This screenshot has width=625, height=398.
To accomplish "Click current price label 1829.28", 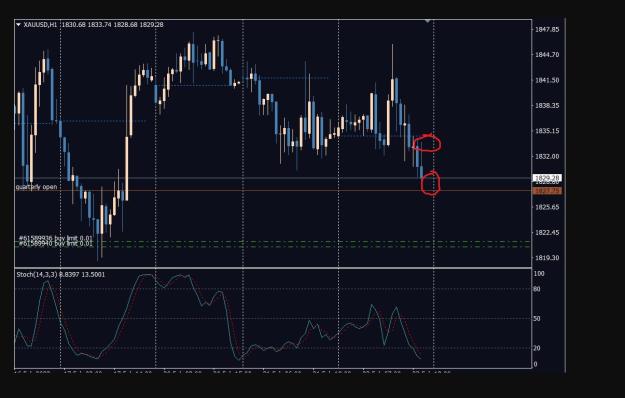I will click(547, 178).
